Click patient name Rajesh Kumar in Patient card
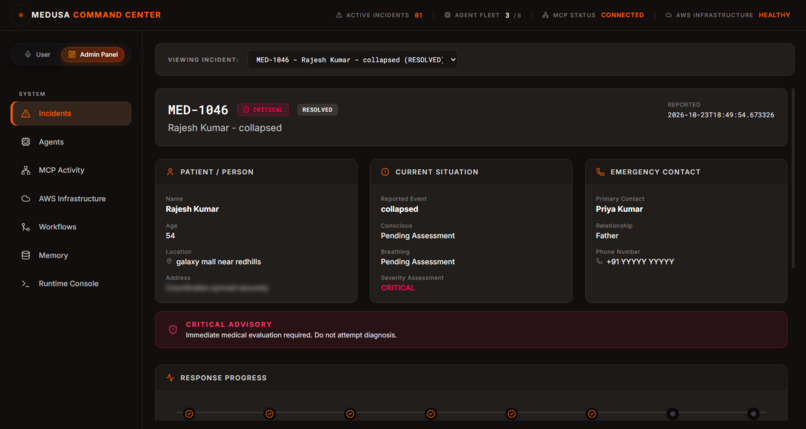The image size is (806, 429). [x=192, y=209]
